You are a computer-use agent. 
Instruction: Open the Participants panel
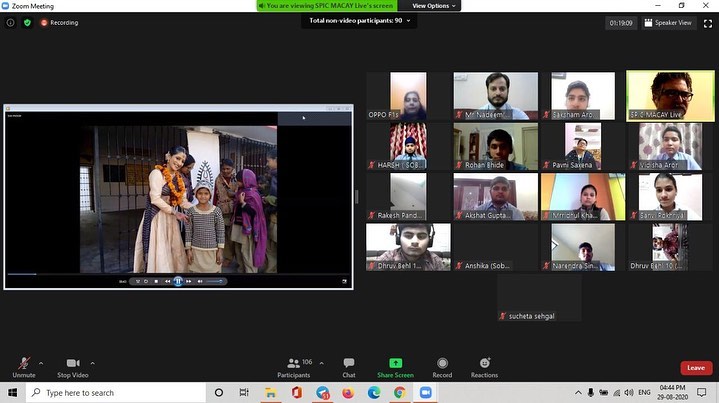(x=293, y=364)
